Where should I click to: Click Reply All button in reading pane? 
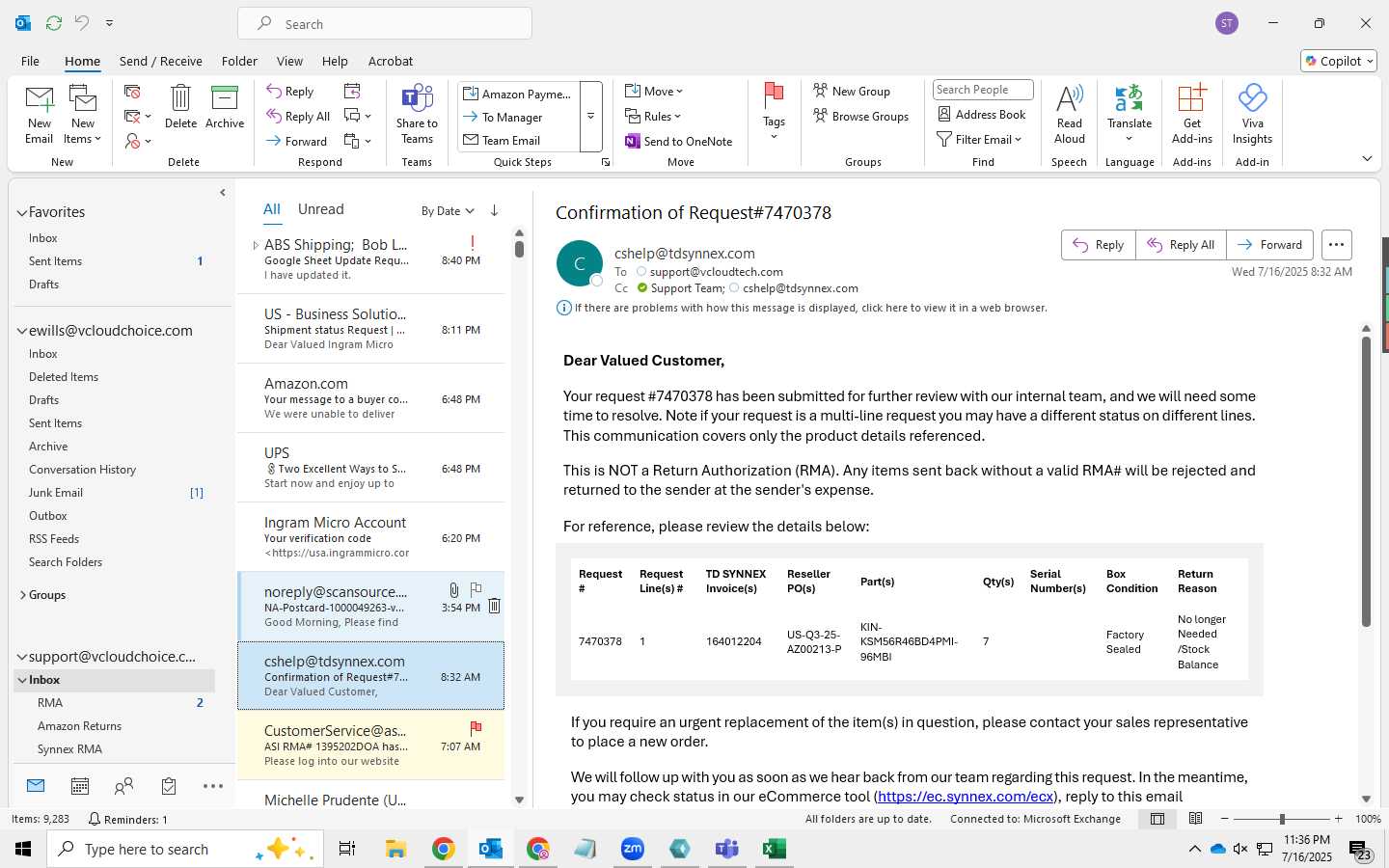[x=1181, y=245]
